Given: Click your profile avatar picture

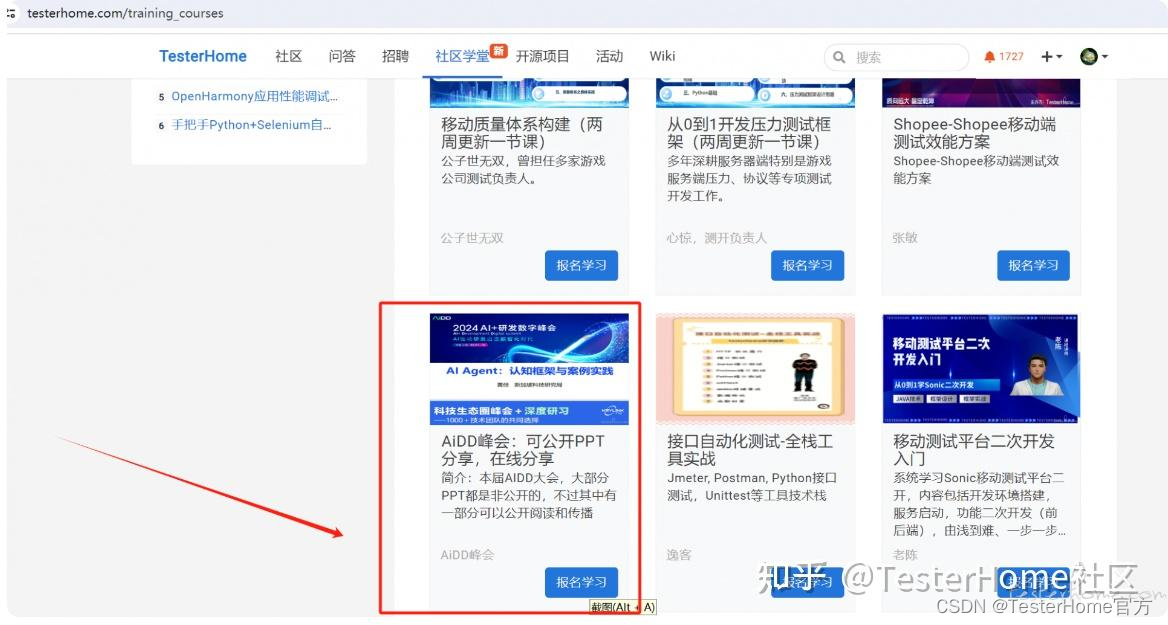Looking at the screenshot, I should pyautogui.click(x=1088, y=57).
